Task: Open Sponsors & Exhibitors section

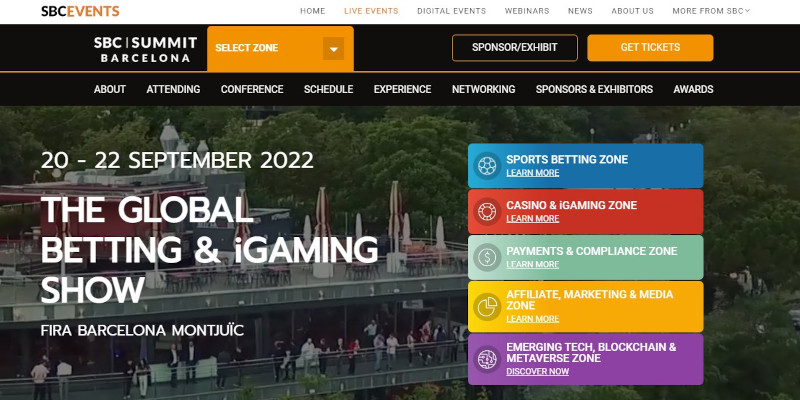Action: [594, 89]
